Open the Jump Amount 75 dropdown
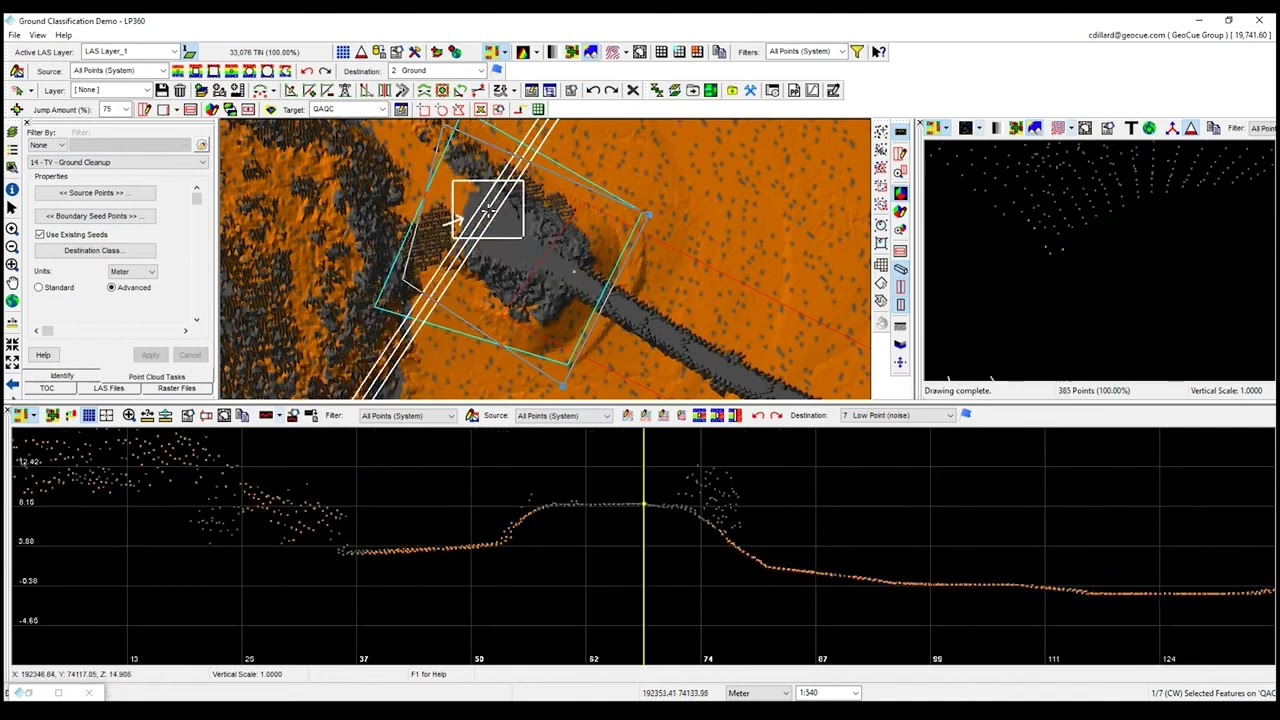 click(x=115, y=110)
